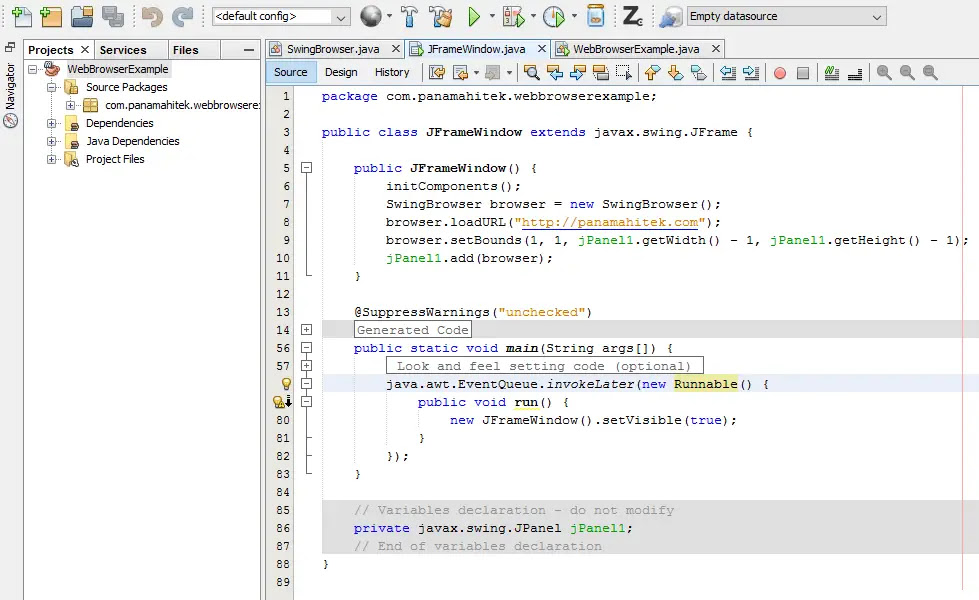Click the Find Selection magnifier icon
This screenshot has width=979, height=600.
(x=531, y=72)
